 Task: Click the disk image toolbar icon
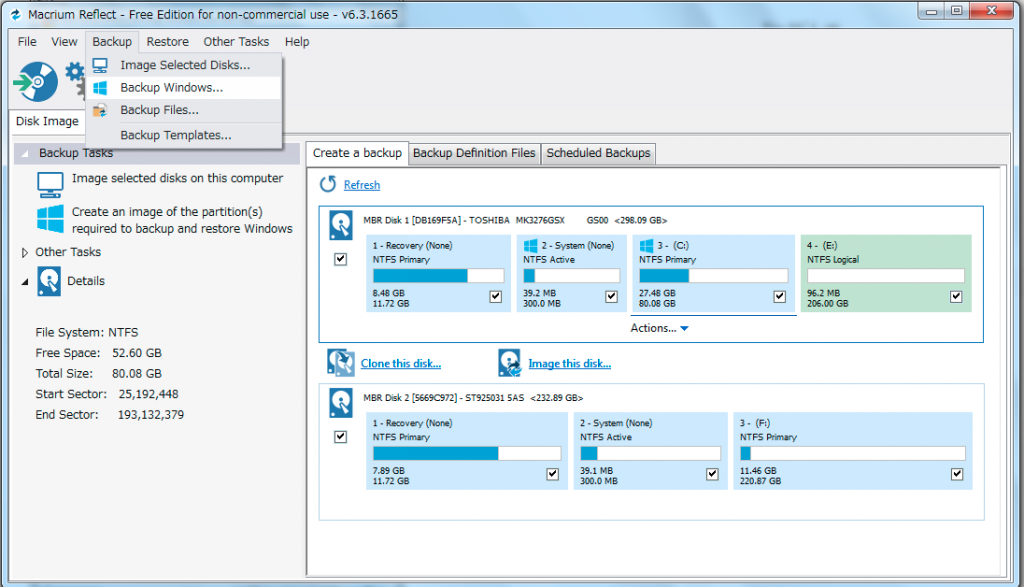tap(36, 82)
